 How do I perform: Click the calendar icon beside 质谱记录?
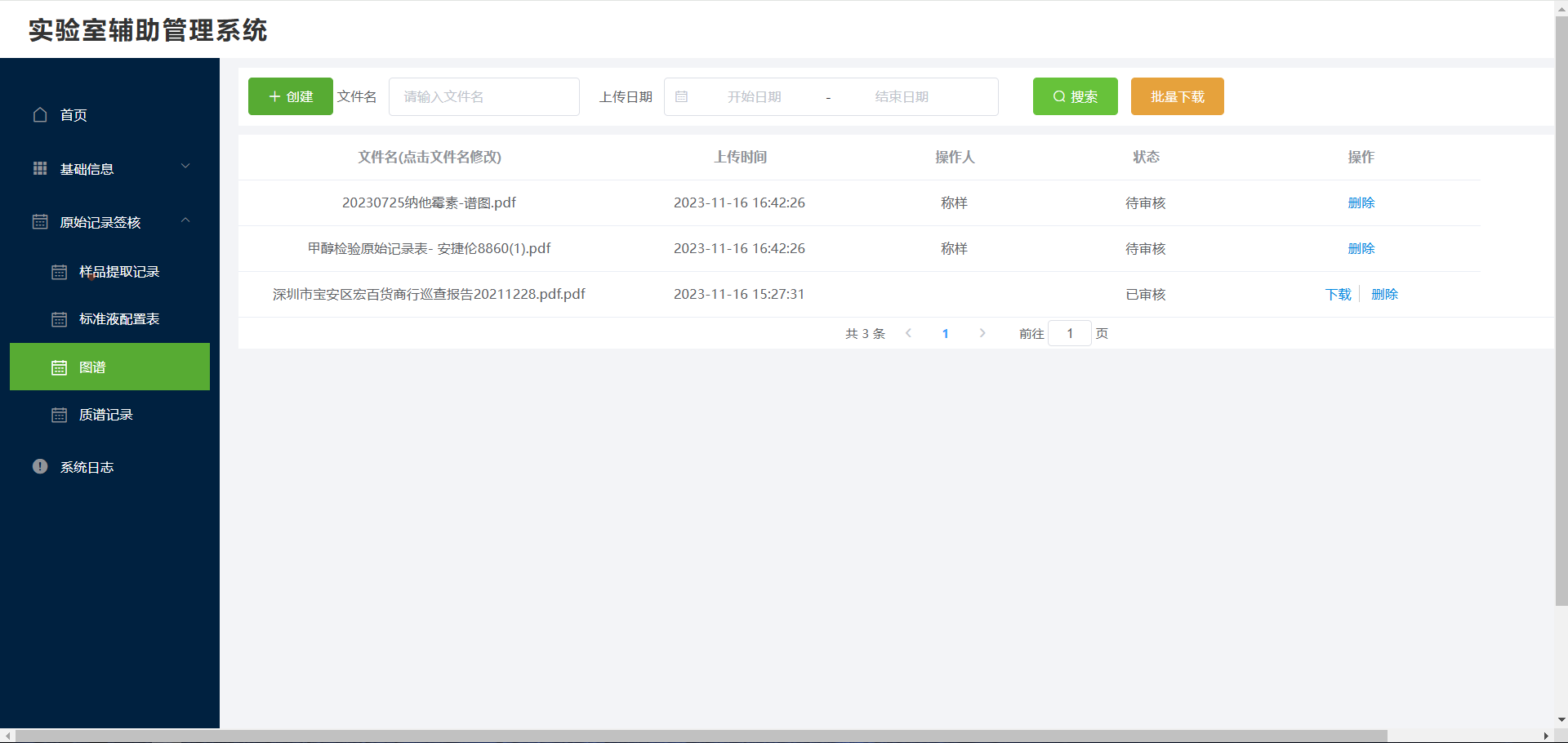[x=60, y=415]
